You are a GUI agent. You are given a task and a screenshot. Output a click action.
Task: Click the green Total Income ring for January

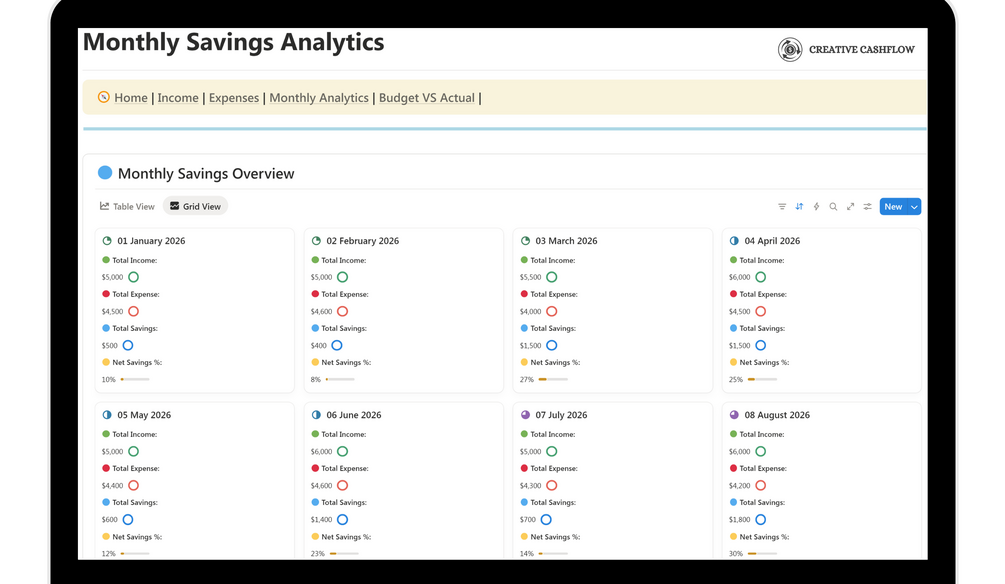coord(133,277)
